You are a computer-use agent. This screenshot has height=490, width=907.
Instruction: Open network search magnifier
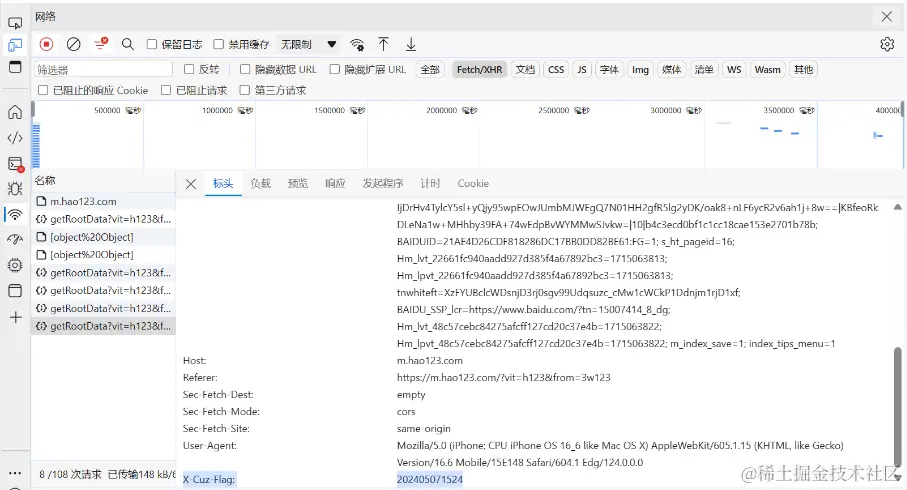(128, 44)
